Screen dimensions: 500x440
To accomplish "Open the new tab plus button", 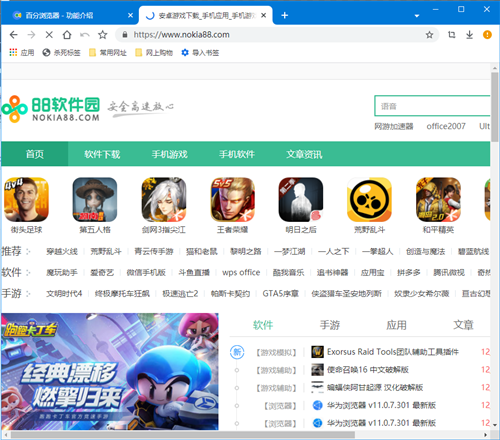I will (x=284, y=15).
